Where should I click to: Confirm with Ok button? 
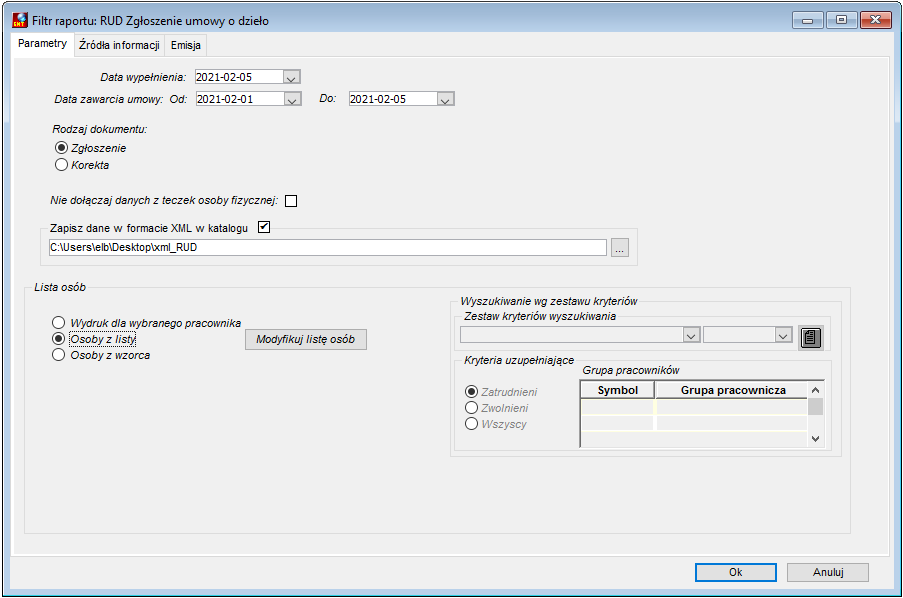(735, 572)
